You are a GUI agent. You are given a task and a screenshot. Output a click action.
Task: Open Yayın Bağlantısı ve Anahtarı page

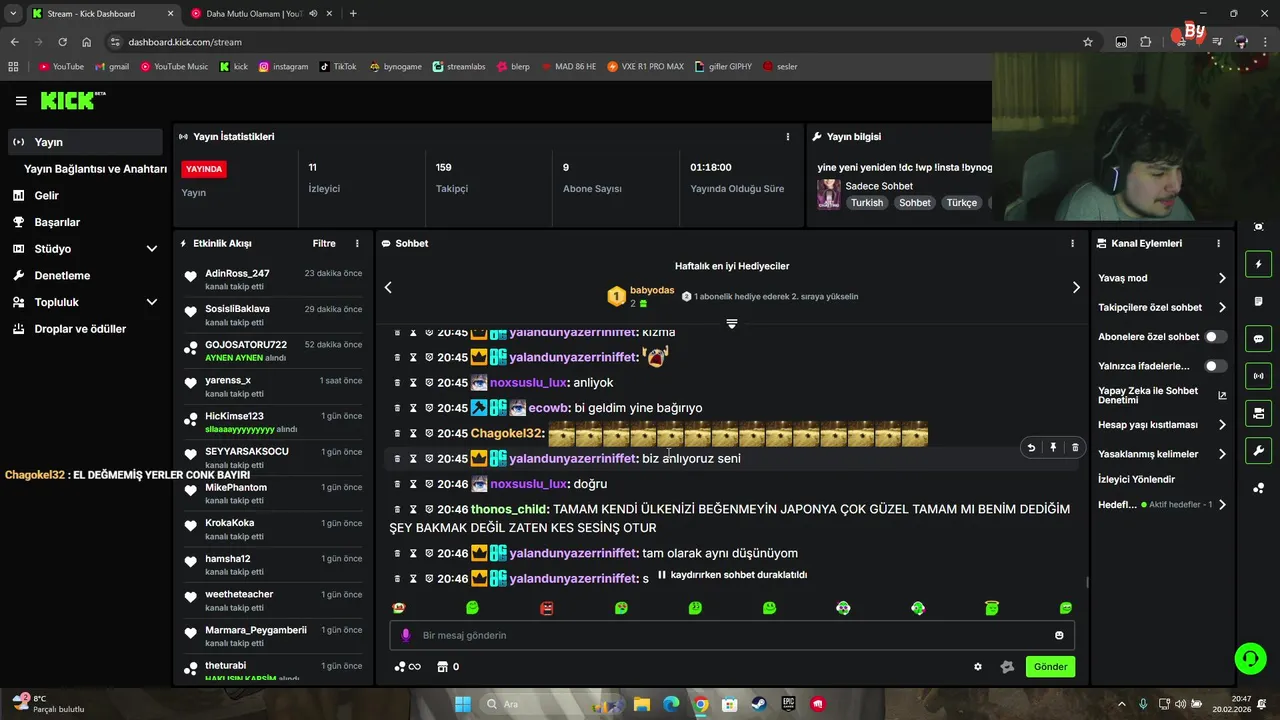coord(95,169)
